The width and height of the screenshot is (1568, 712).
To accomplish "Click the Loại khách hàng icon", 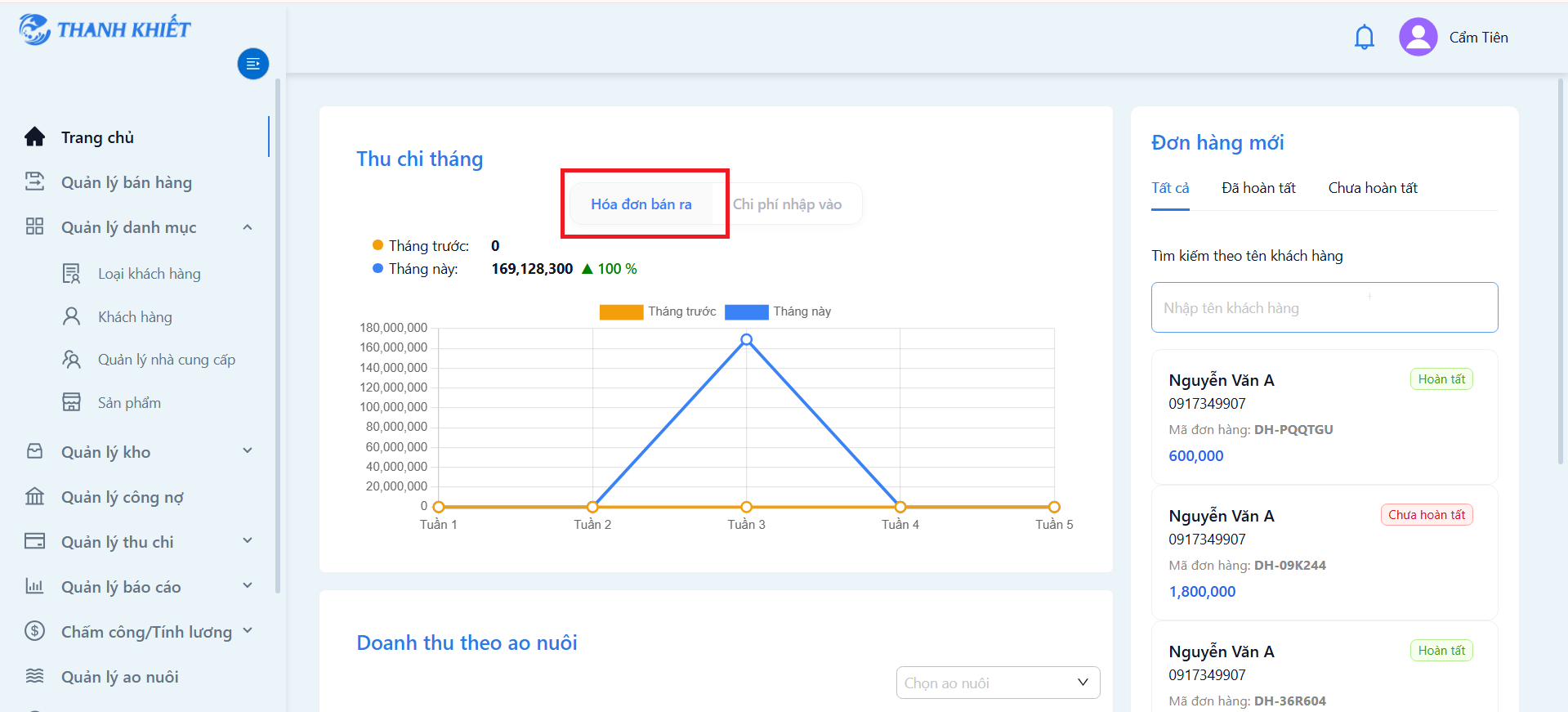I will tap(72, 273).
